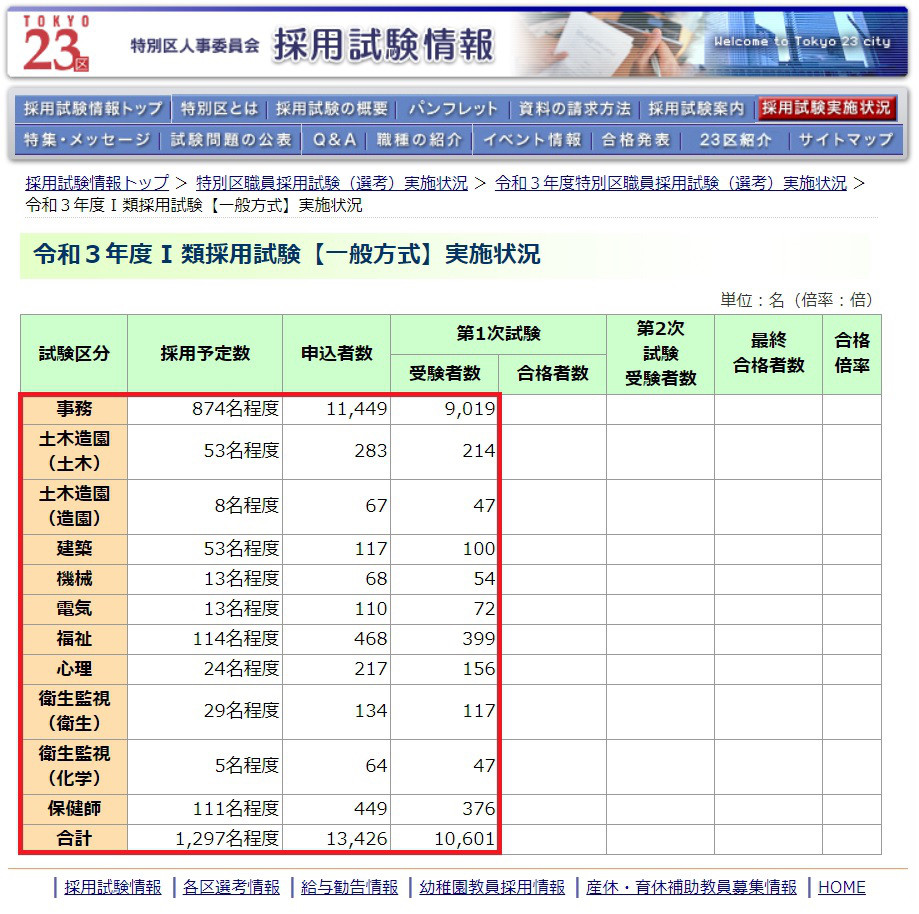Click footer link 産休・育休補助教員募集情報
The width and height of the screenshot is (919, 914).
[x=691, y=887]
